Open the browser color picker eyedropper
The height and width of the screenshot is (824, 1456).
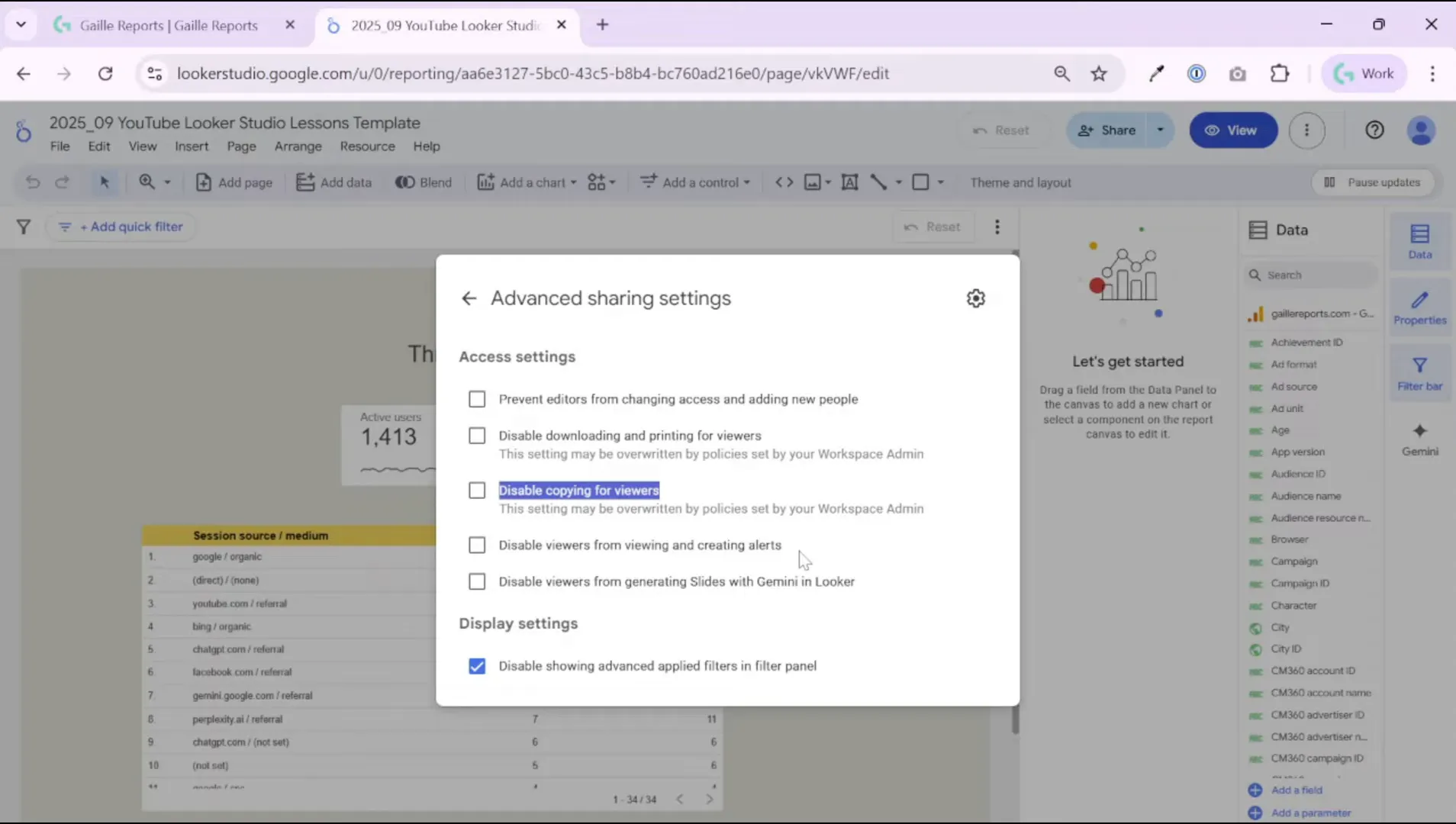tap(1155, 73)
